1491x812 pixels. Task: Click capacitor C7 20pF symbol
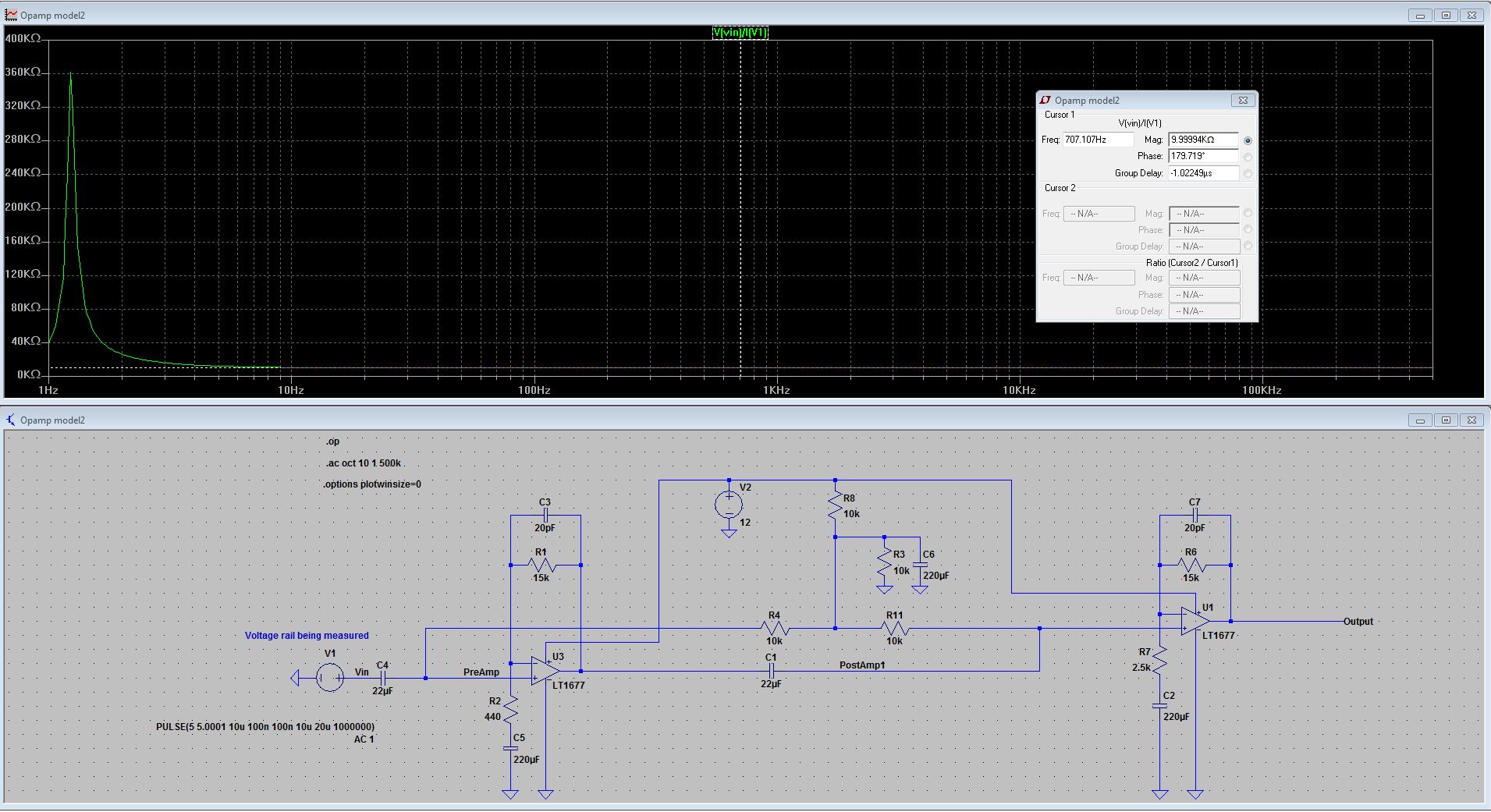[1195, 515]
